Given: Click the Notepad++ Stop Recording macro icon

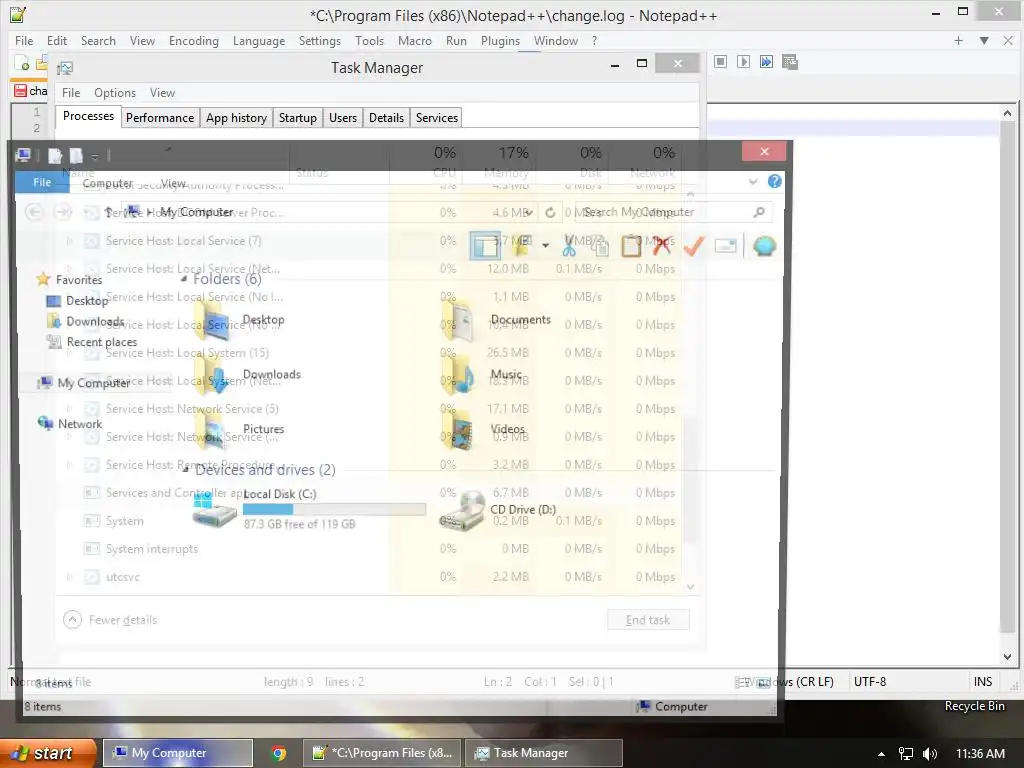Looking at the screenshot, I should click(x=720, y=61).
